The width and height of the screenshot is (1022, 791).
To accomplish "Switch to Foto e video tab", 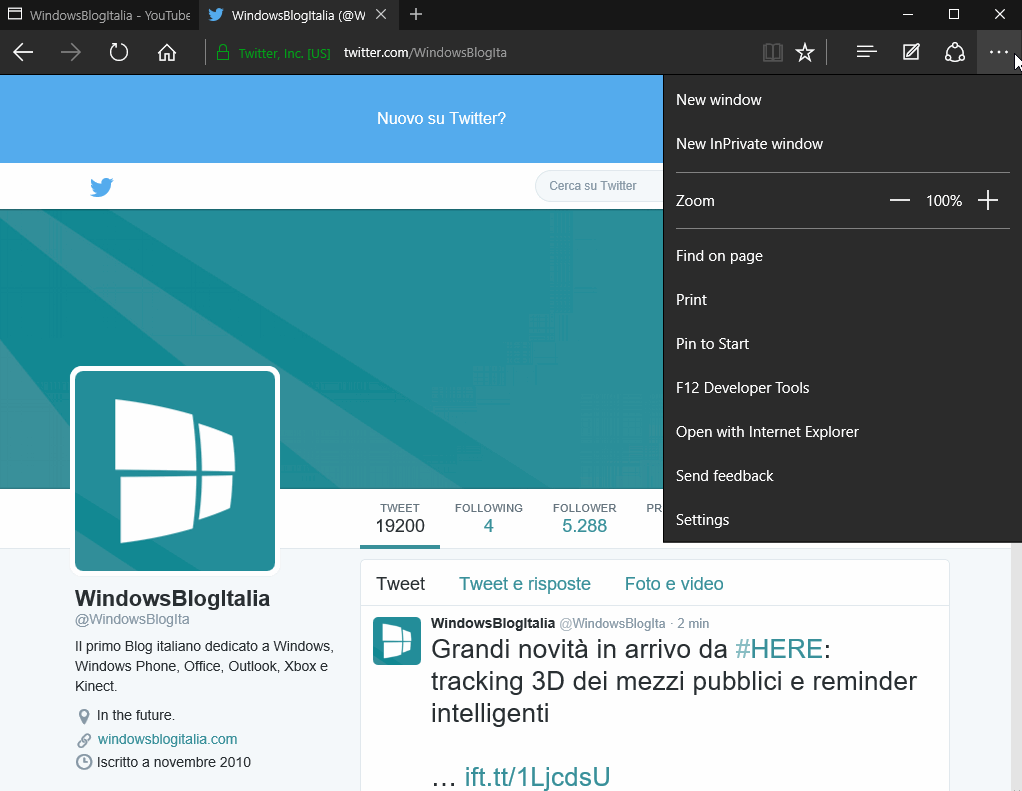I will point(674,584).
